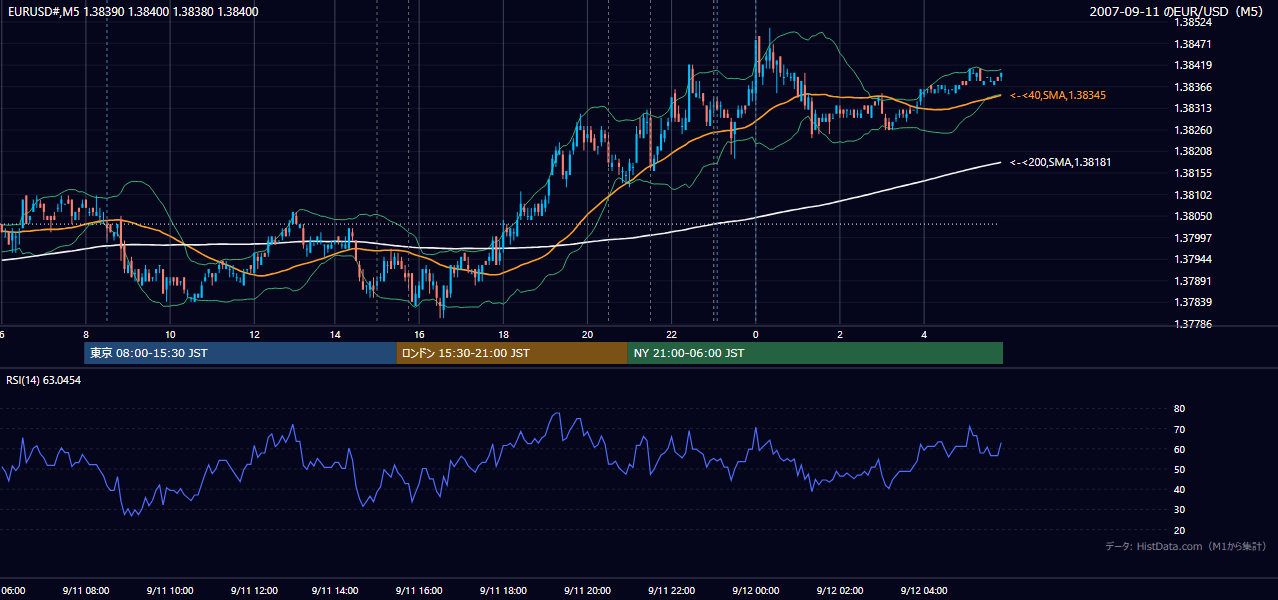Click the hour tick 12 under price chart
Screen dimensions: 1278x600
pyautogui.click(x=254, y=334)
